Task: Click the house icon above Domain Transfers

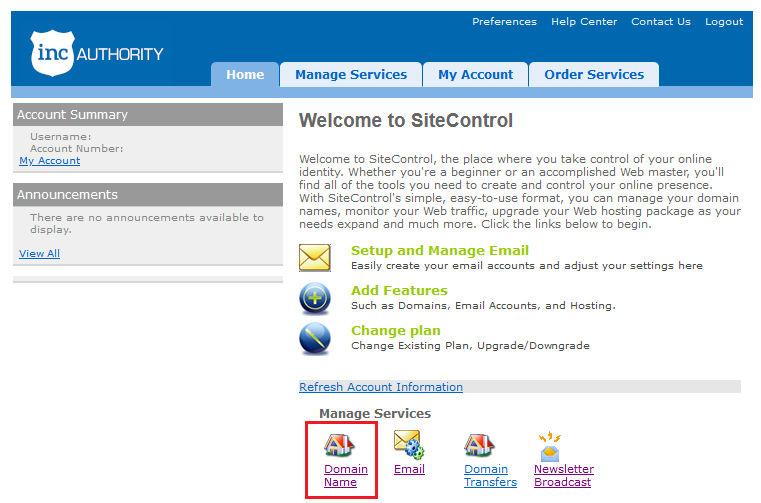Action: pos(479,444)
